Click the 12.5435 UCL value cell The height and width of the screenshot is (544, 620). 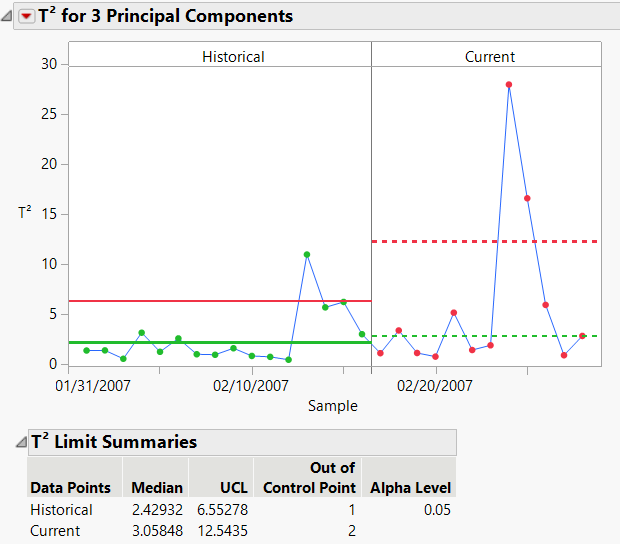(x=222, y=530)
